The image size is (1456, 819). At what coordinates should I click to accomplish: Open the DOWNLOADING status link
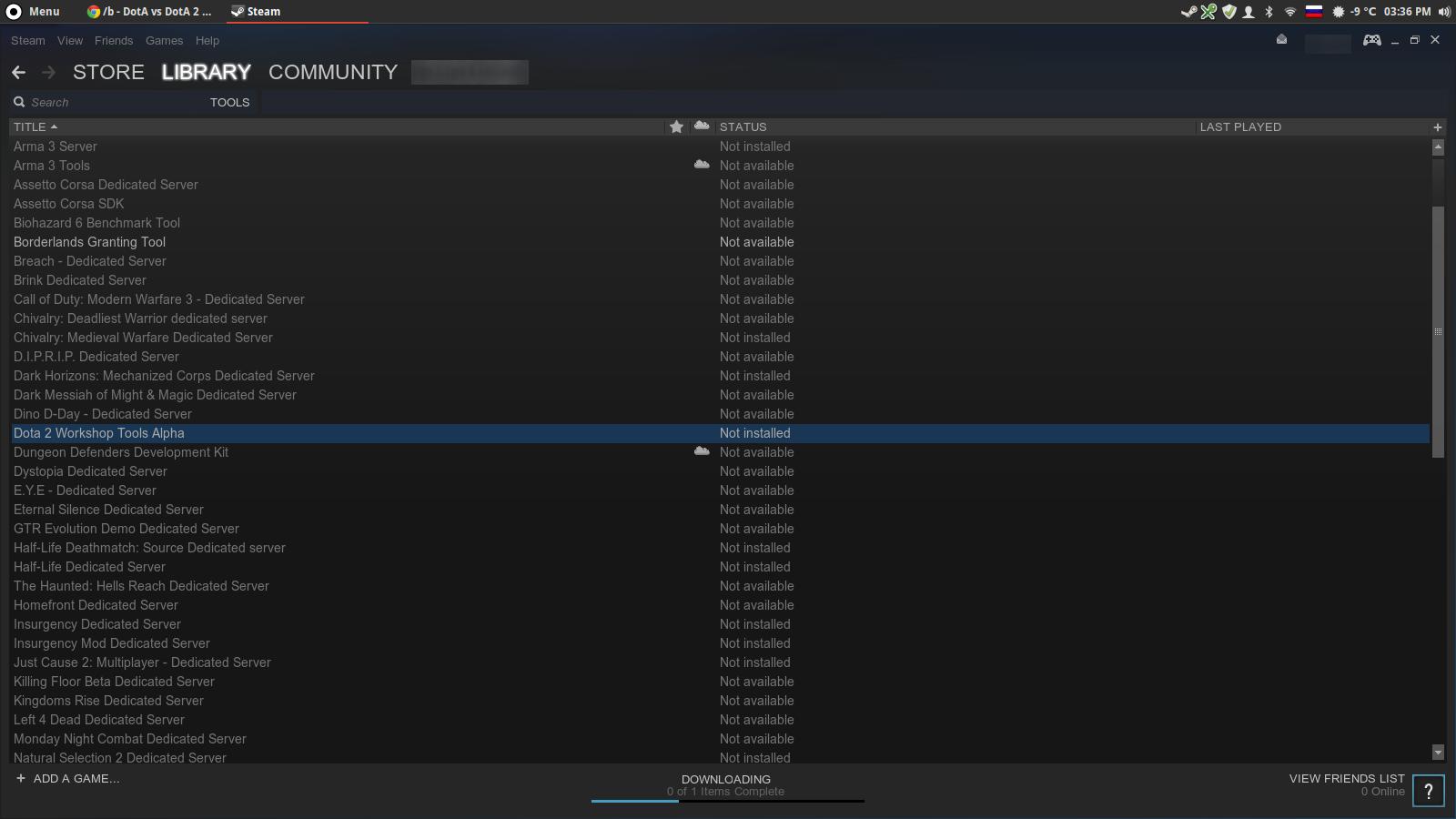click(x=726, y=779)
